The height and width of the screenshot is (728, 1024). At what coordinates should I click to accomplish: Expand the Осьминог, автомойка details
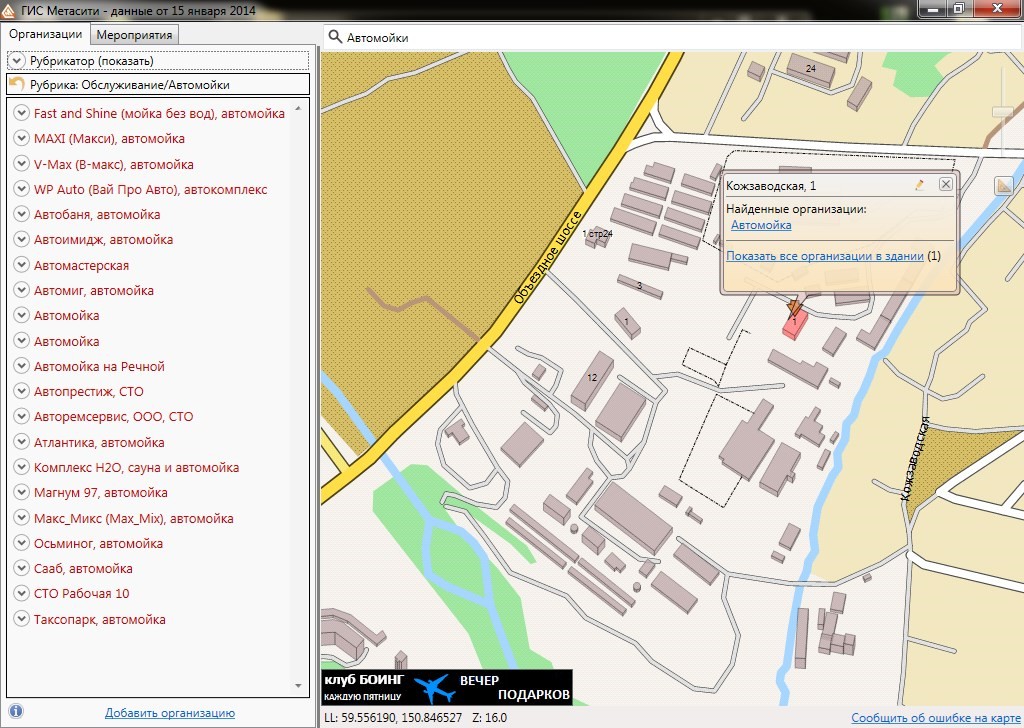pos(22,543)
